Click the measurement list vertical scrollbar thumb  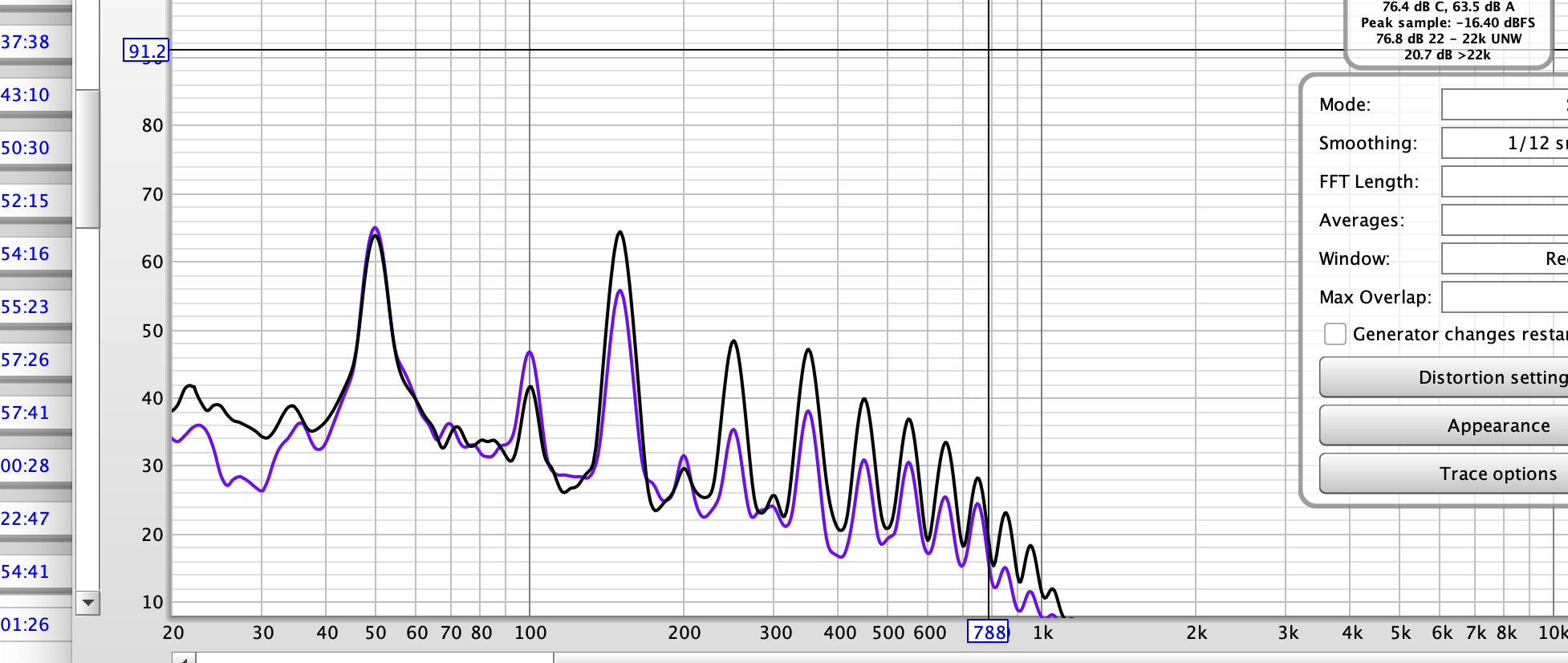coord(87,159)
